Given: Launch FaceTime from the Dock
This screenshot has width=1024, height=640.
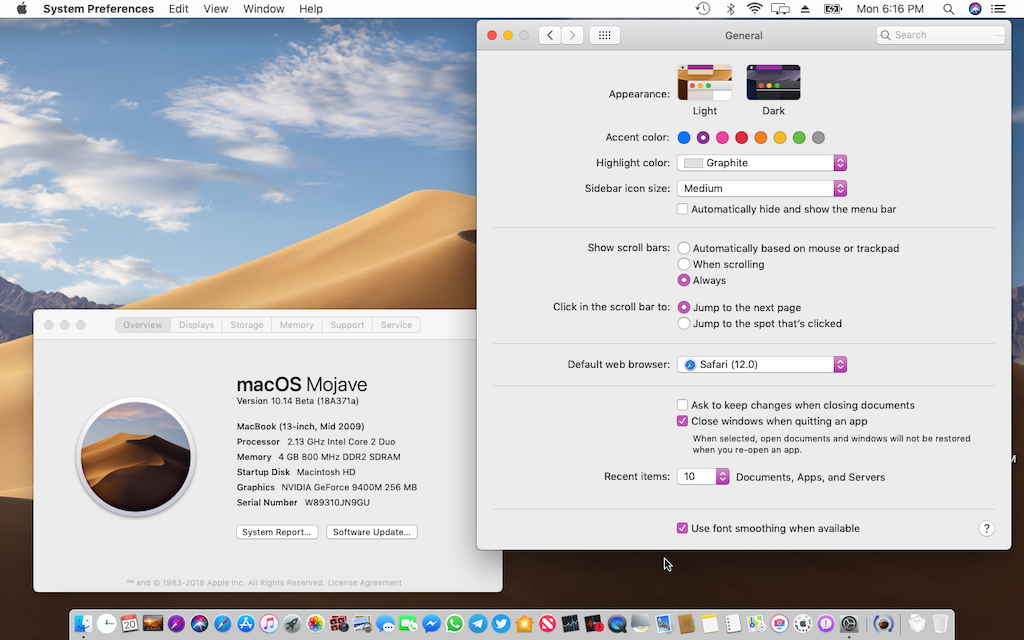Looking at the screenshot, I should [x=408, y=624].
